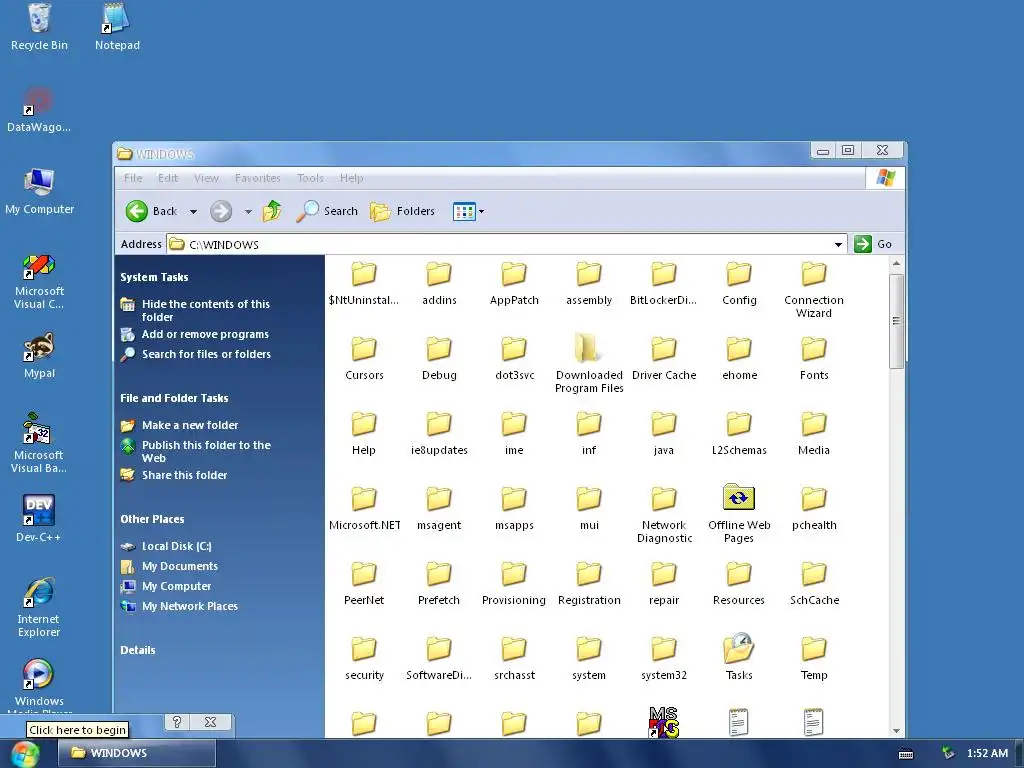Click the scrollbar down arrow
This screenshot has height=768, width=1024.
click(896, 731)
